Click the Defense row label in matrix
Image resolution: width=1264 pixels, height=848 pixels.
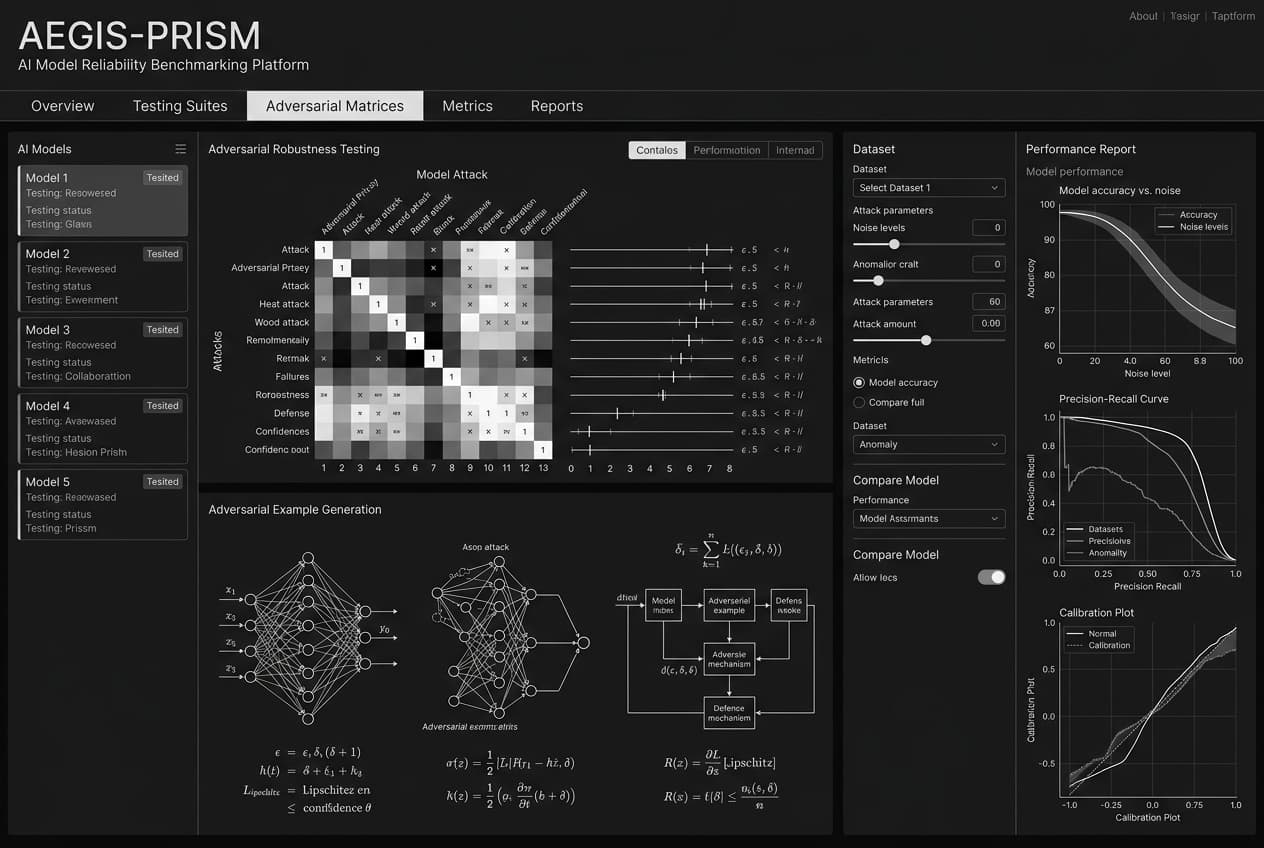[x=291, y=413]
